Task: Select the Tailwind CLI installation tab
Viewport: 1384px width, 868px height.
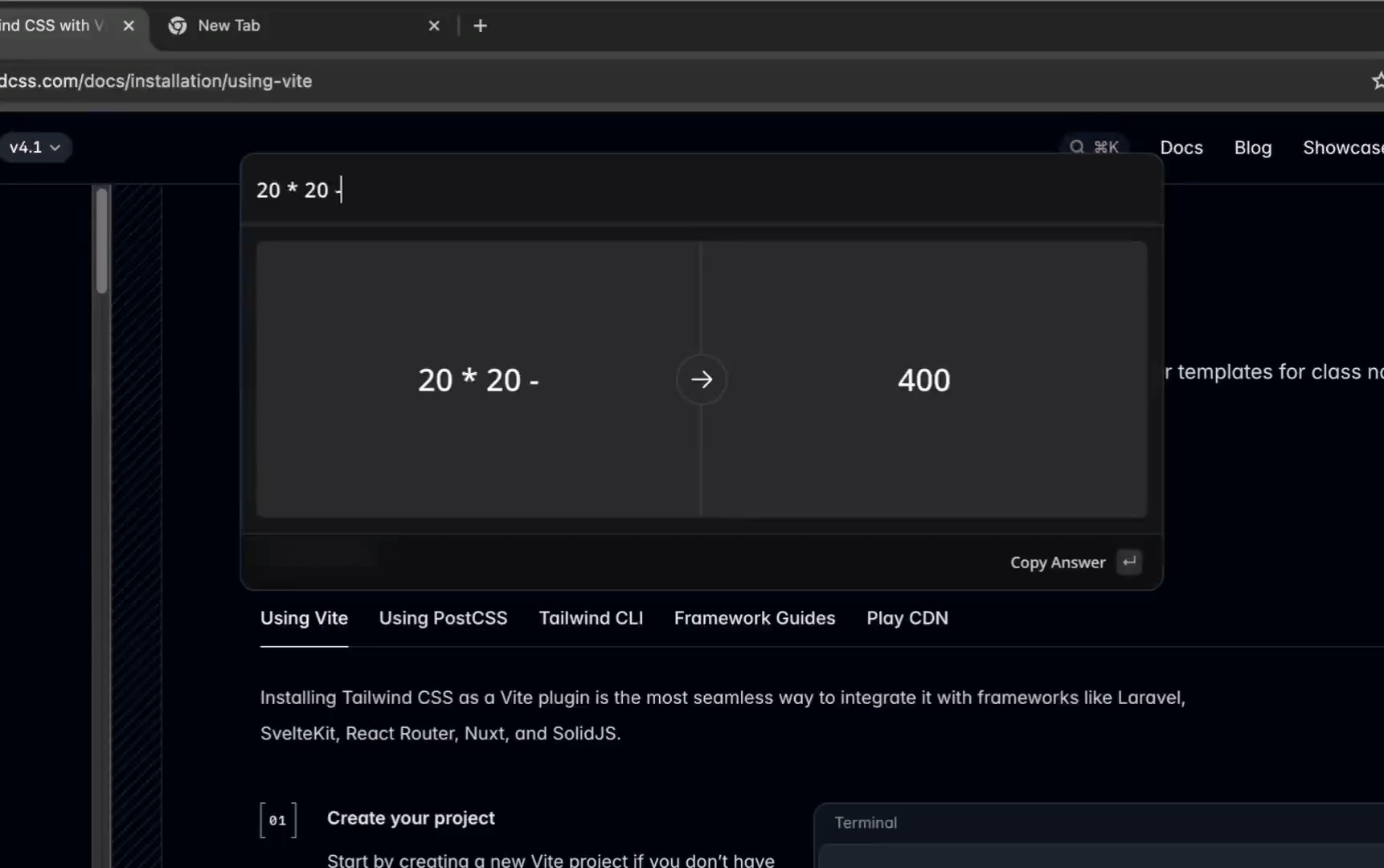Action: coord(591,618)
